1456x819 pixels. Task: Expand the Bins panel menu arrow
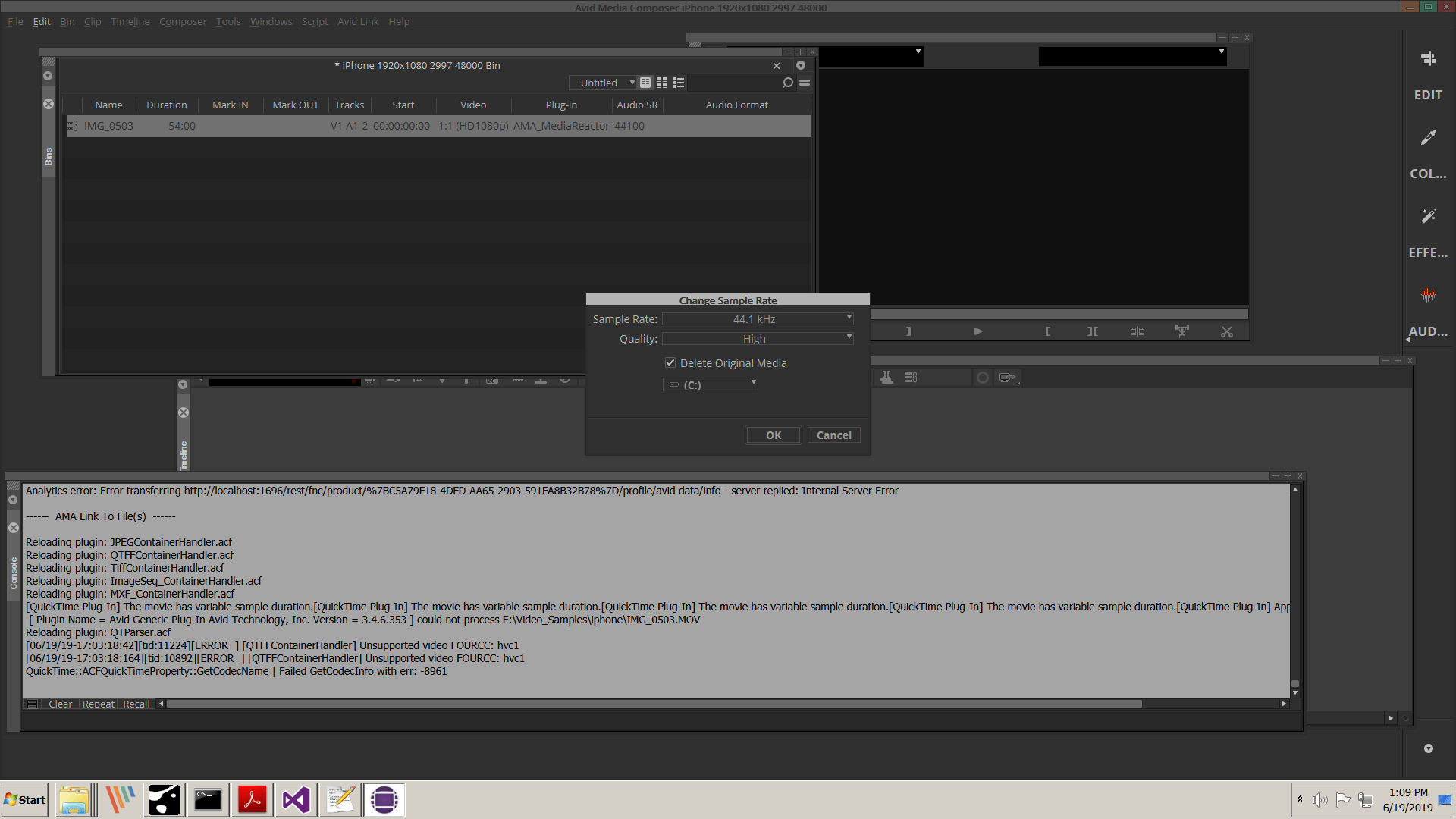(x=48, y=76)
